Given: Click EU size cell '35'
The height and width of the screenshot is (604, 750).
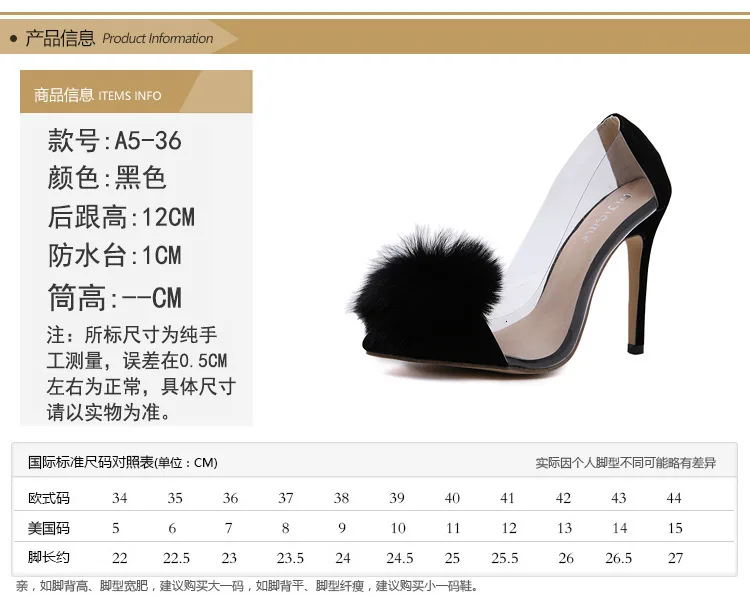Looking at the screenshot, I should click(x=175, y=498).
